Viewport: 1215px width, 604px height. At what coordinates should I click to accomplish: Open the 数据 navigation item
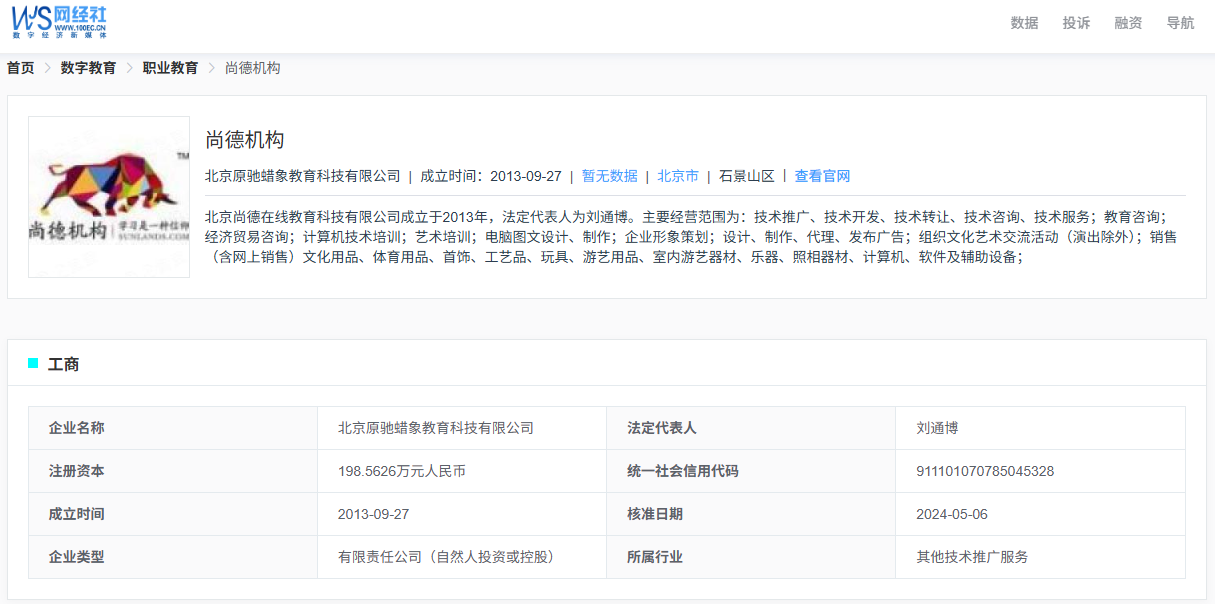pyautogui.click(x=1024, y=23)
